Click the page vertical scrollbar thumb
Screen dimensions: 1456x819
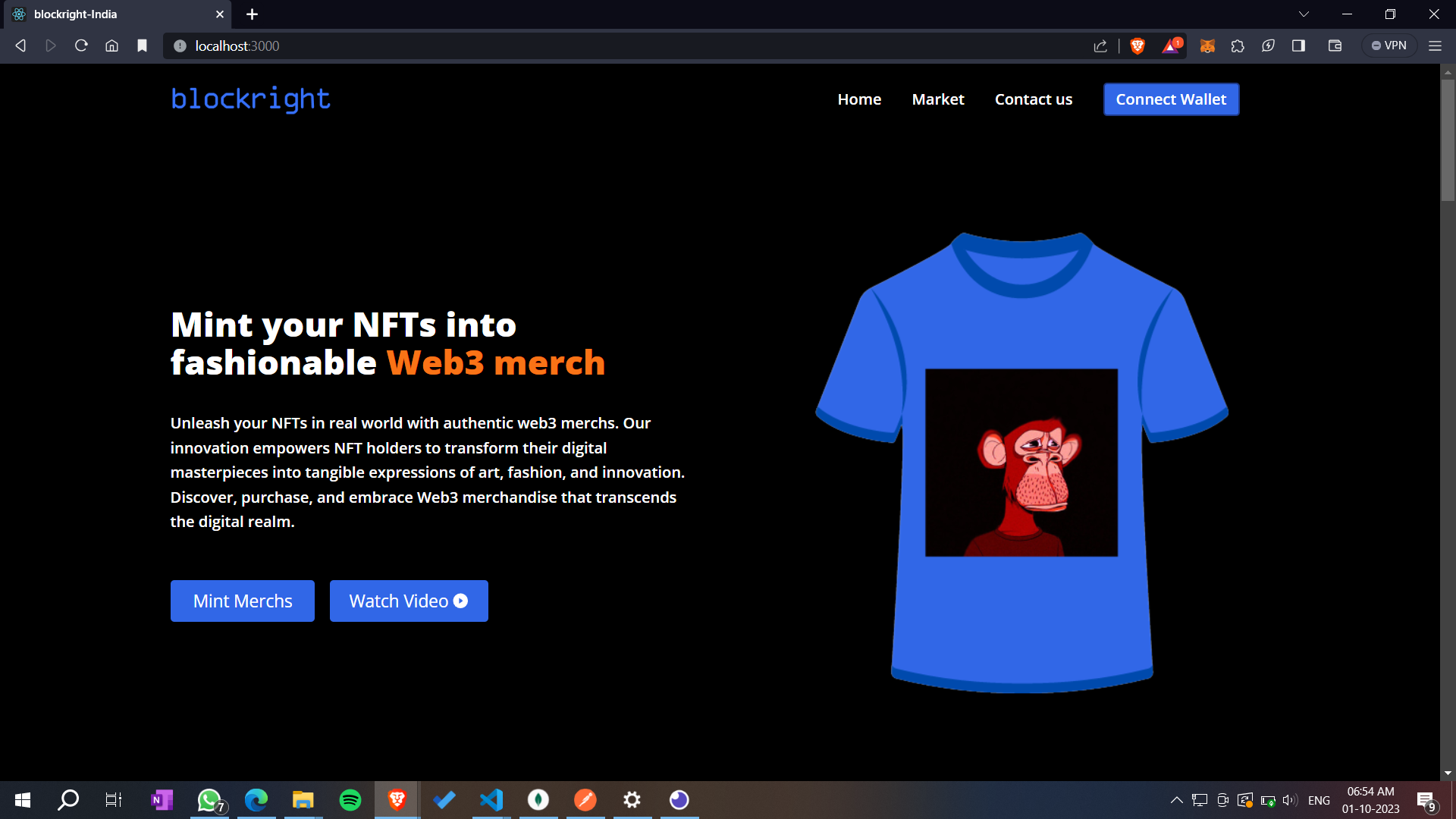(1447, 140)
